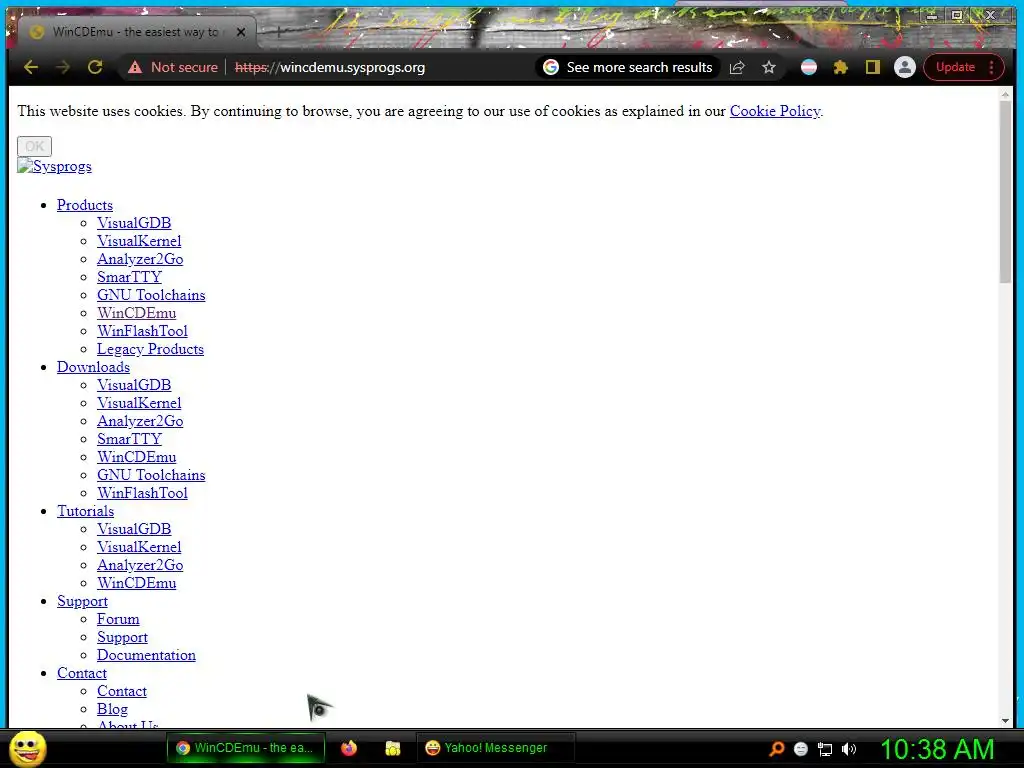Open the Documentation link

[x=146, y=655]
